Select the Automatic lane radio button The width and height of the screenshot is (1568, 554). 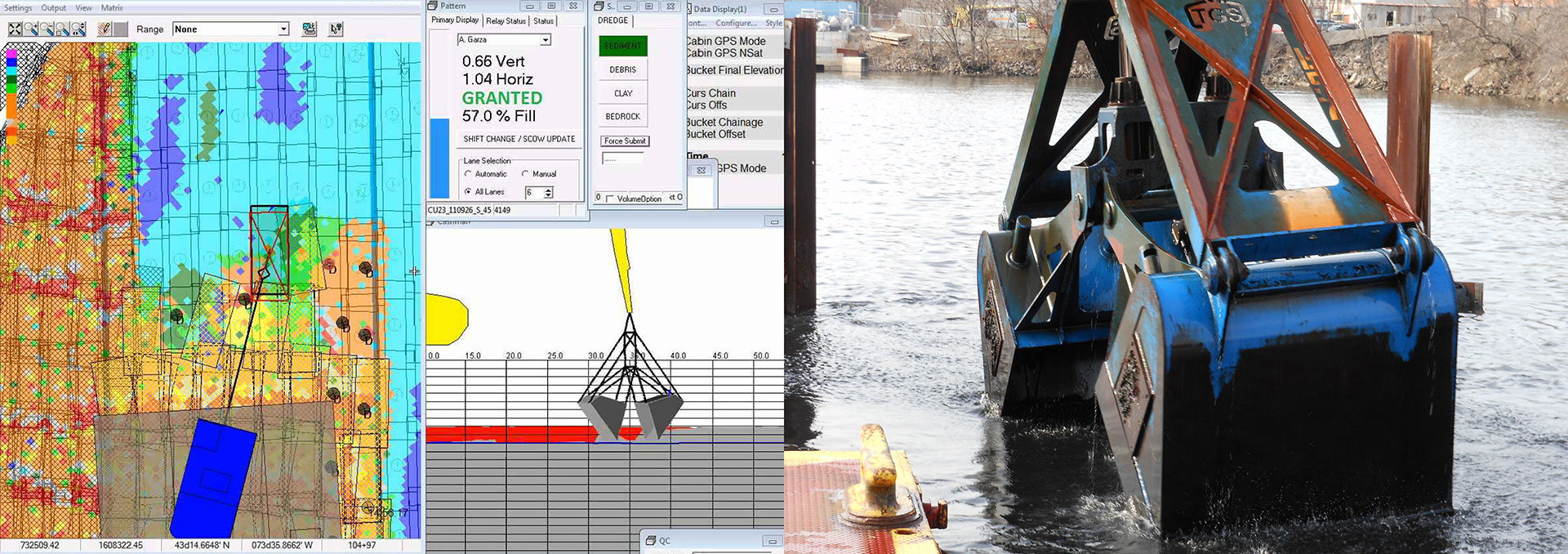[x=468, y=174]
